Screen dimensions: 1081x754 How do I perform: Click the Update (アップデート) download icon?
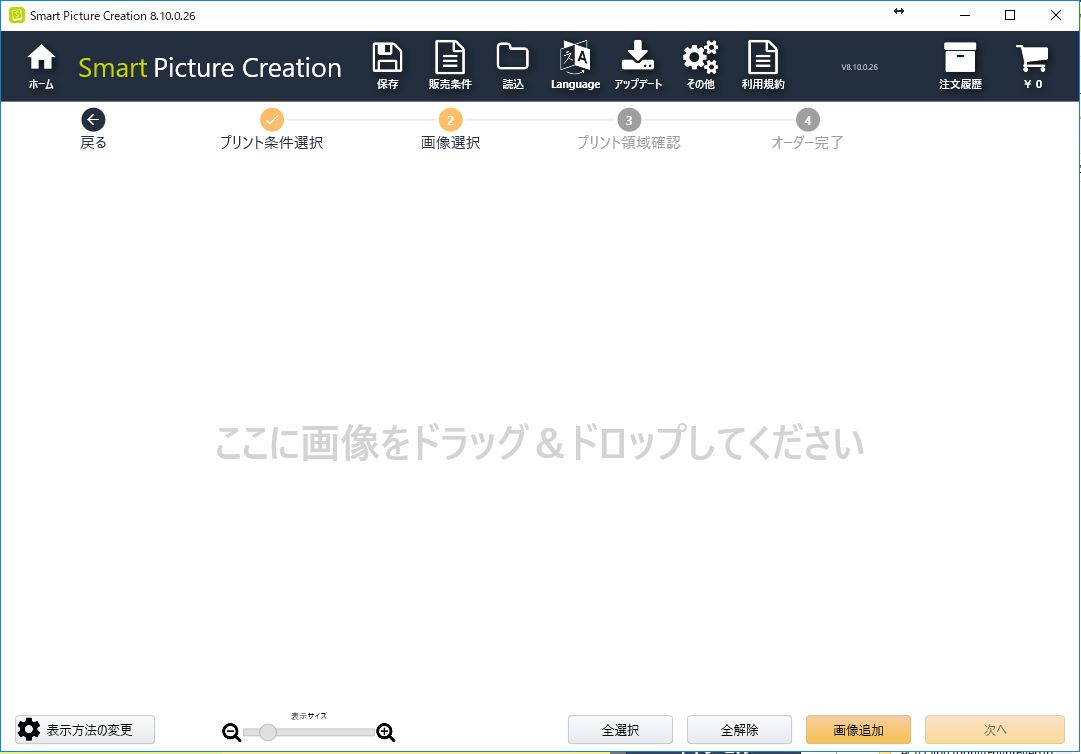[637, 59]
